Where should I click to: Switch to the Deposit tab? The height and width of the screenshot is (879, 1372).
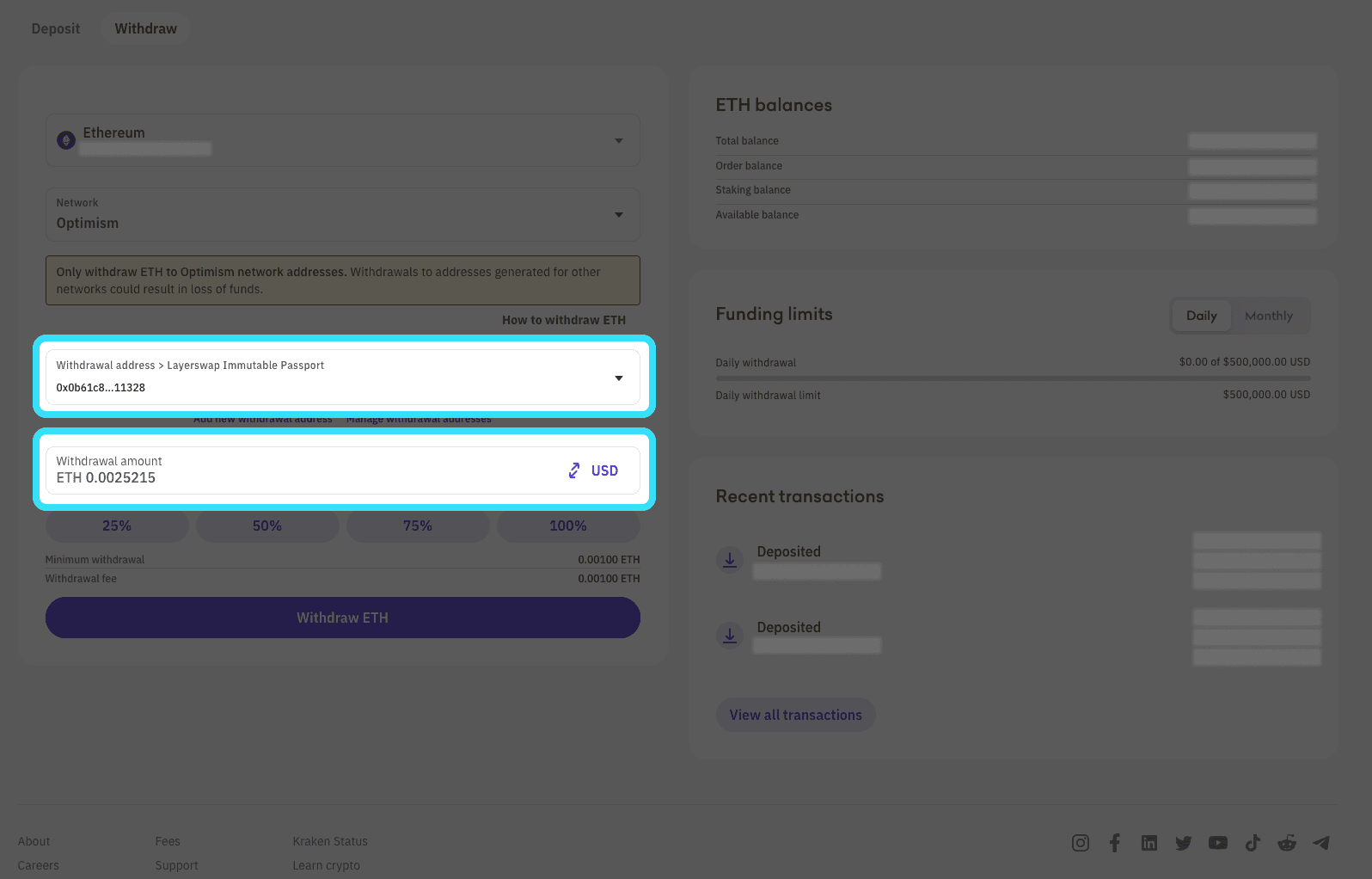point(56,28)
